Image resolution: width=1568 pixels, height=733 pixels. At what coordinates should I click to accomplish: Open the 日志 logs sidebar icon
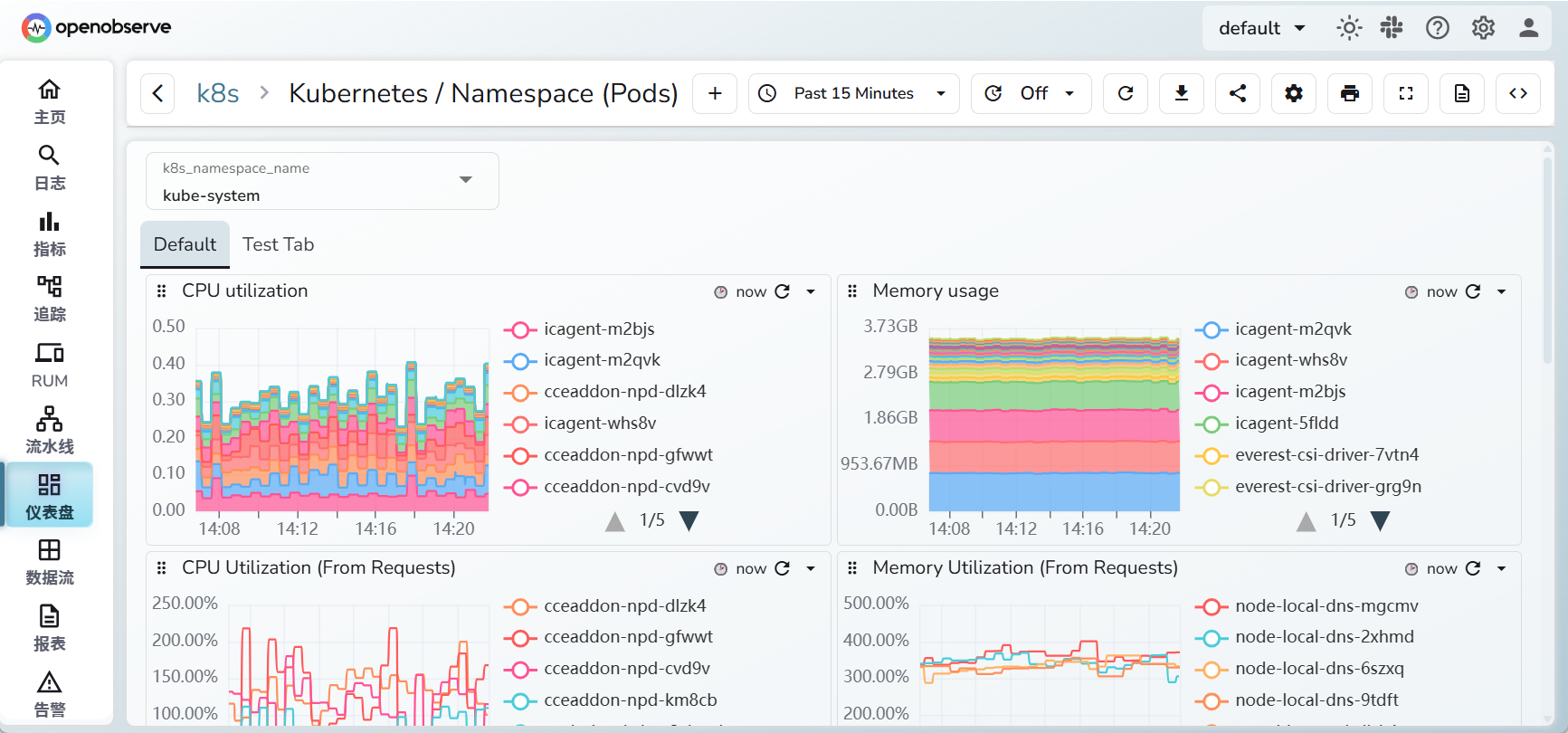click(x=50, y=167)
